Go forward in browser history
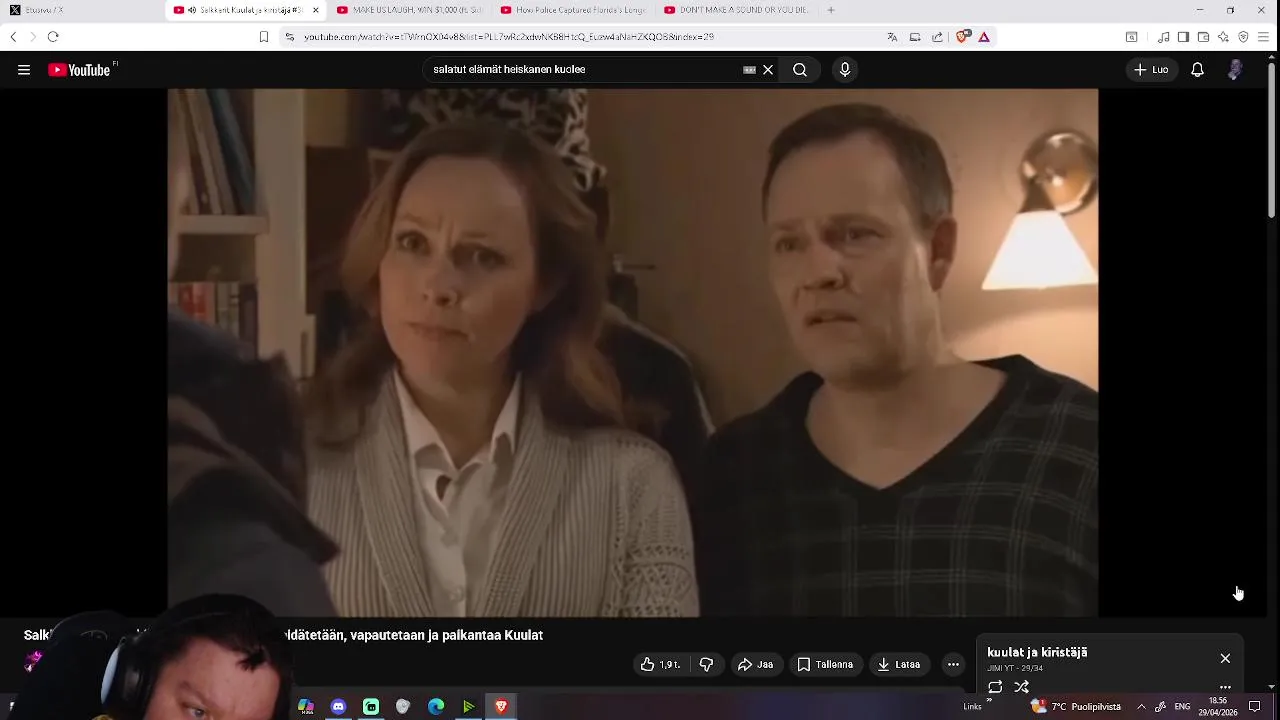Image resolution: width=1280 pixels, height=720 pixels. pyautogui.click(x=33, y=37)
